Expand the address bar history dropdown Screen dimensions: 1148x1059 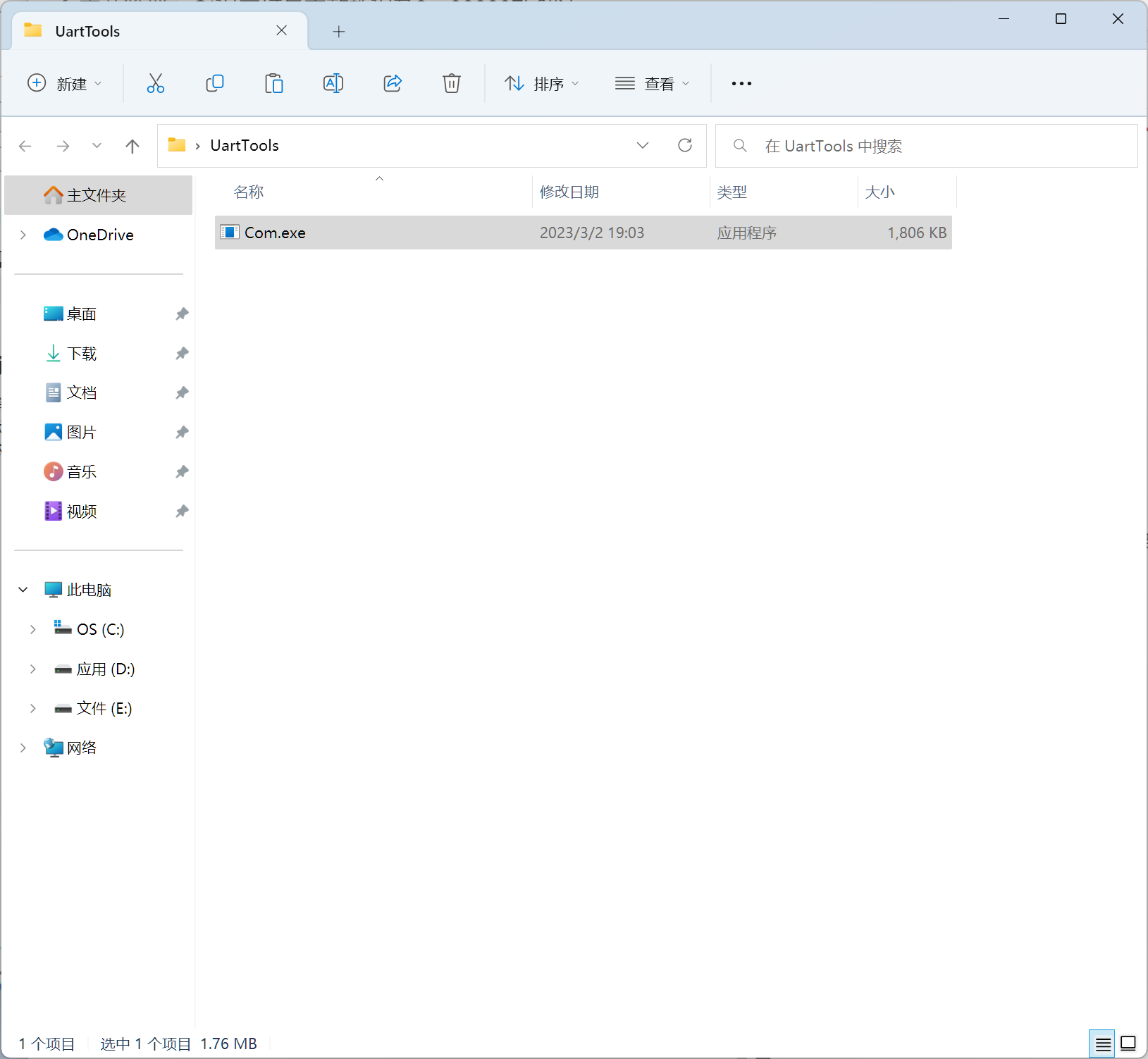(x=643, y=145)
